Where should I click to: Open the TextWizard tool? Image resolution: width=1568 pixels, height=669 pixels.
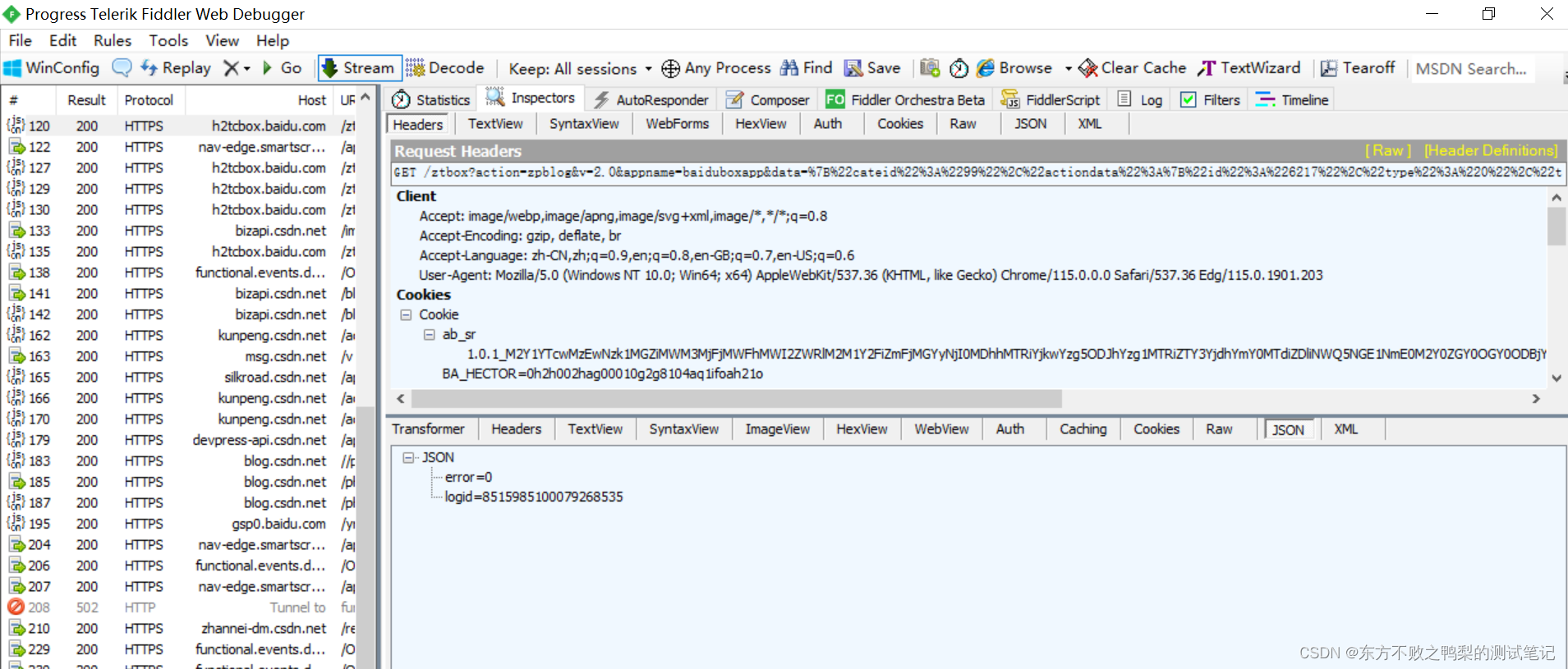click(x=1249, y=68)
